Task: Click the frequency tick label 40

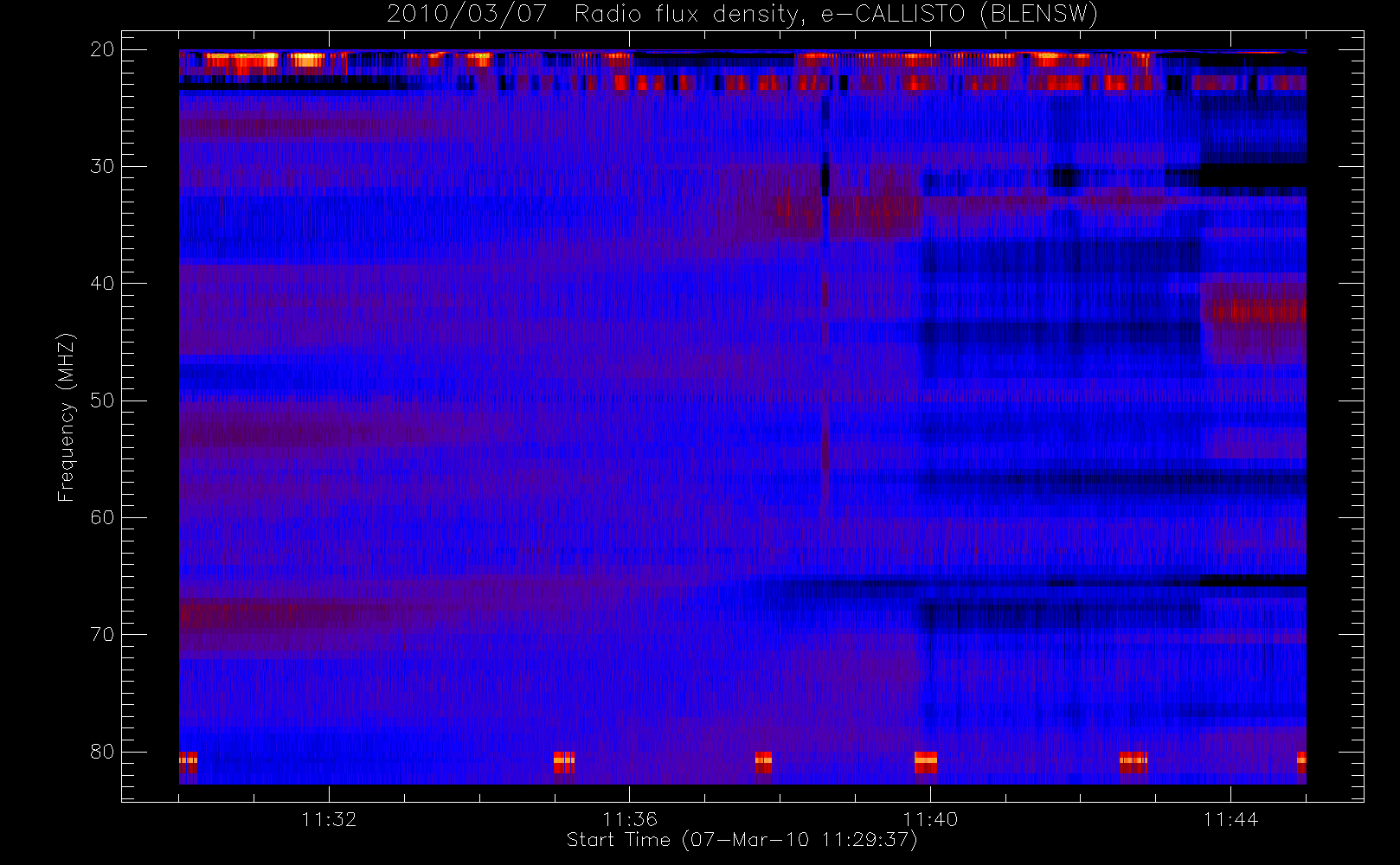Action: (x=102, y=284)
